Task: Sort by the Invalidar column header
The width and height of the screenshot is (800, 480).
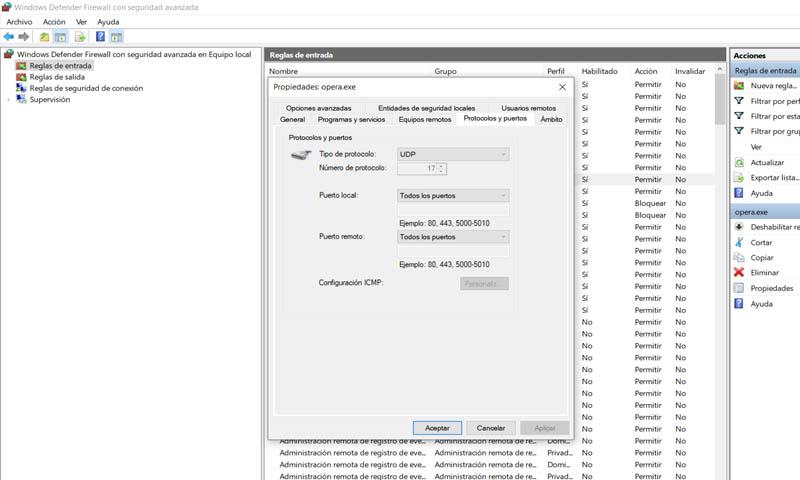Action: [690, 71]
